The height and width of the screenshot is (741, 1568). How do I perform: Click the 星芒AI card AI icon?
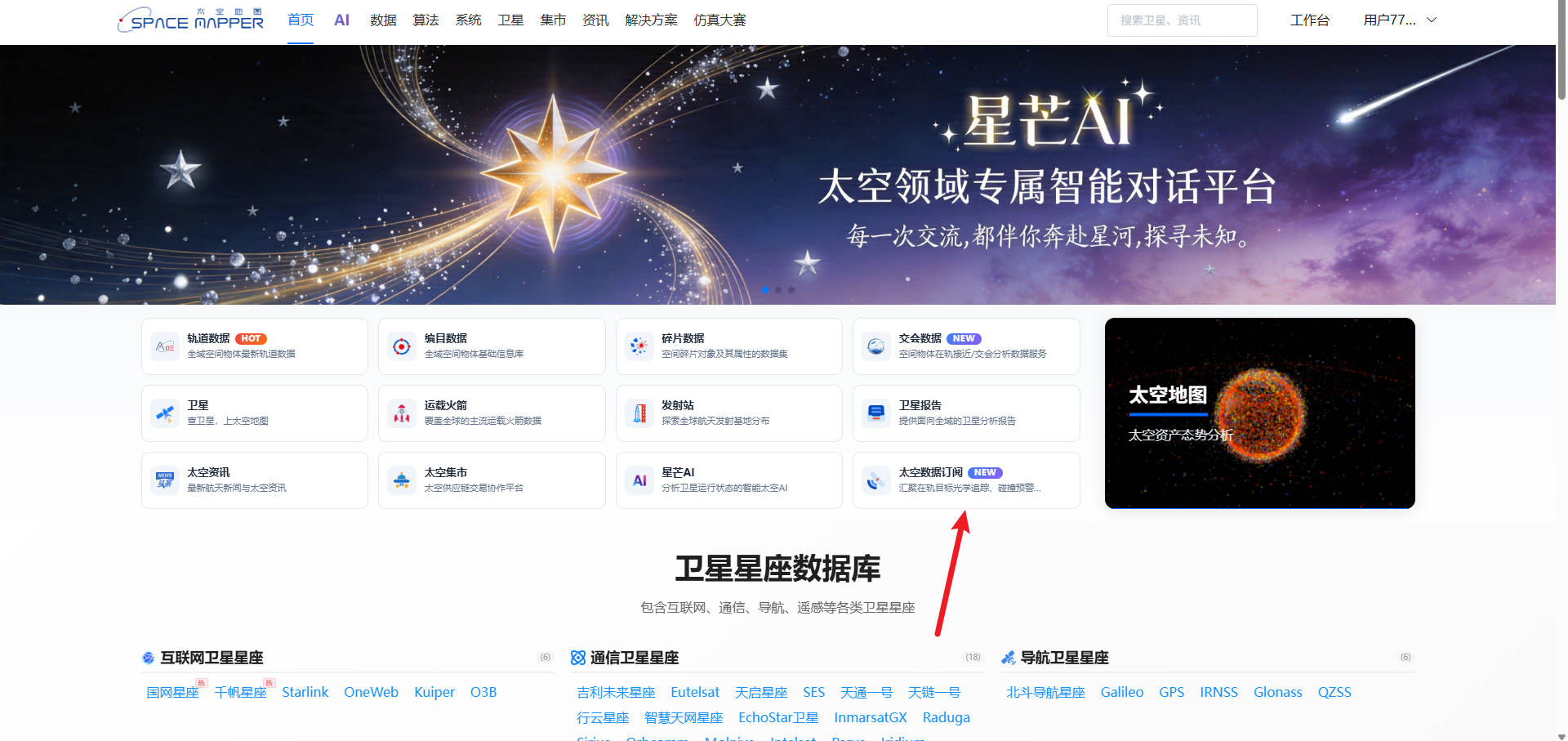click(639, 480)
